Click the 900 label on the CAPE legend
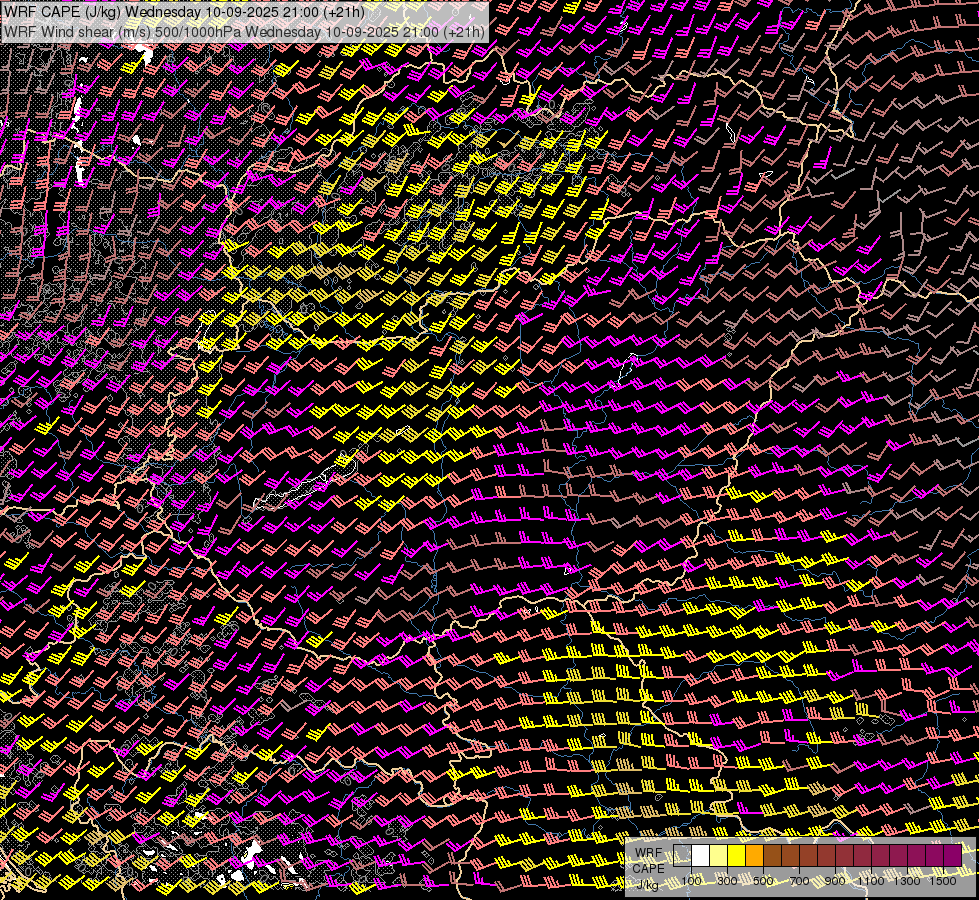Screen dimensions: 979x900 835,881
